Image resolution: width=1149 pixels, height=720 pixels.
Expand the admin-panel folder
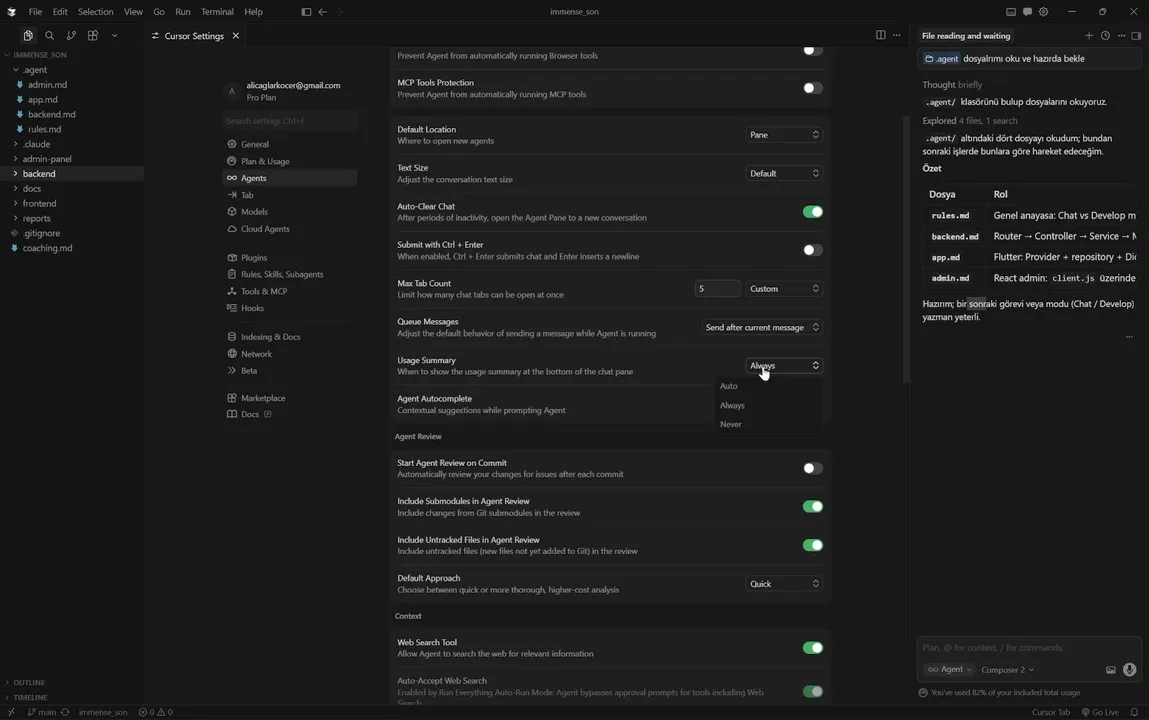coord(46,159)
